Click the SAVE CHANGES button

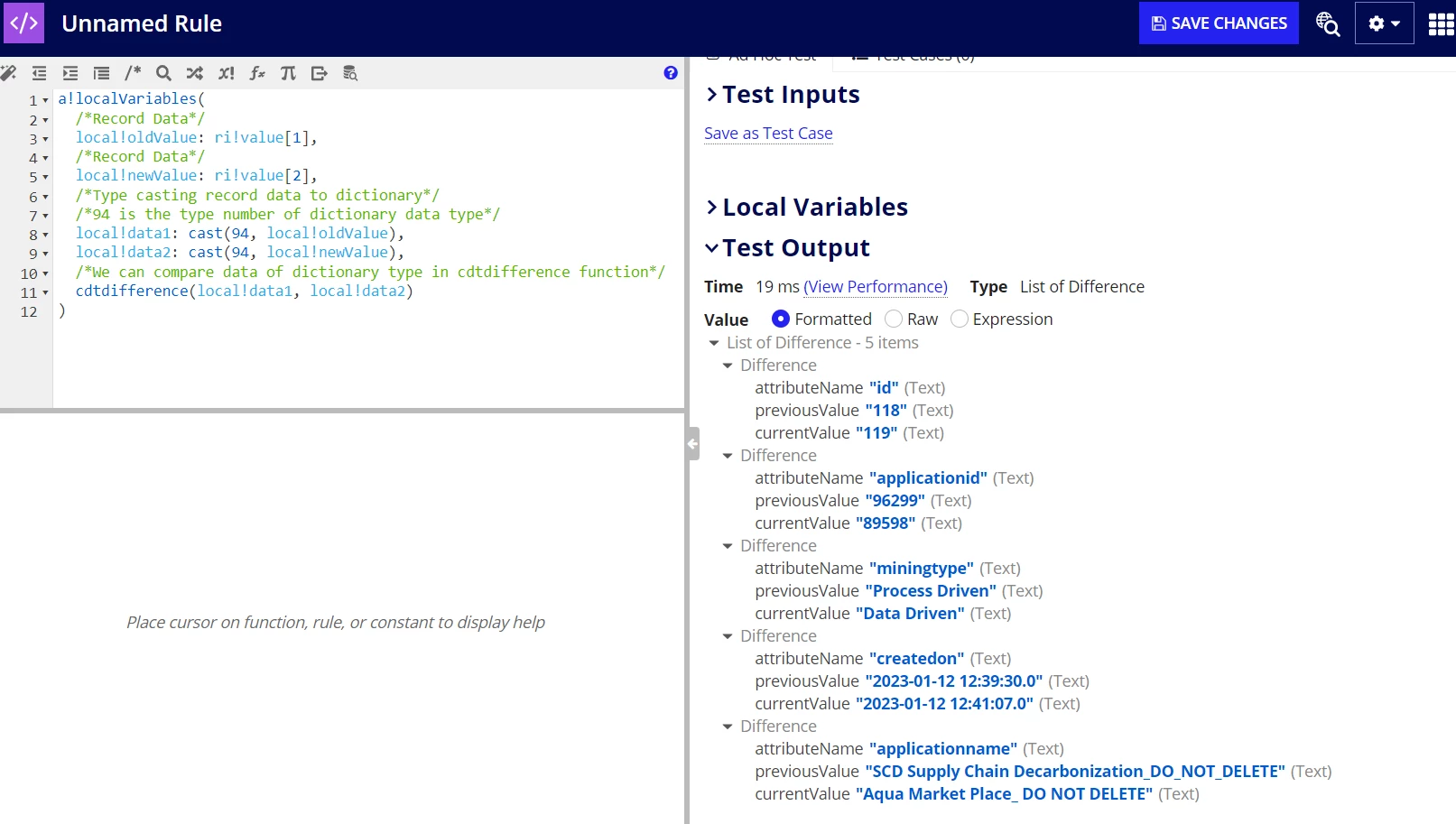[x=1219, y=23]
